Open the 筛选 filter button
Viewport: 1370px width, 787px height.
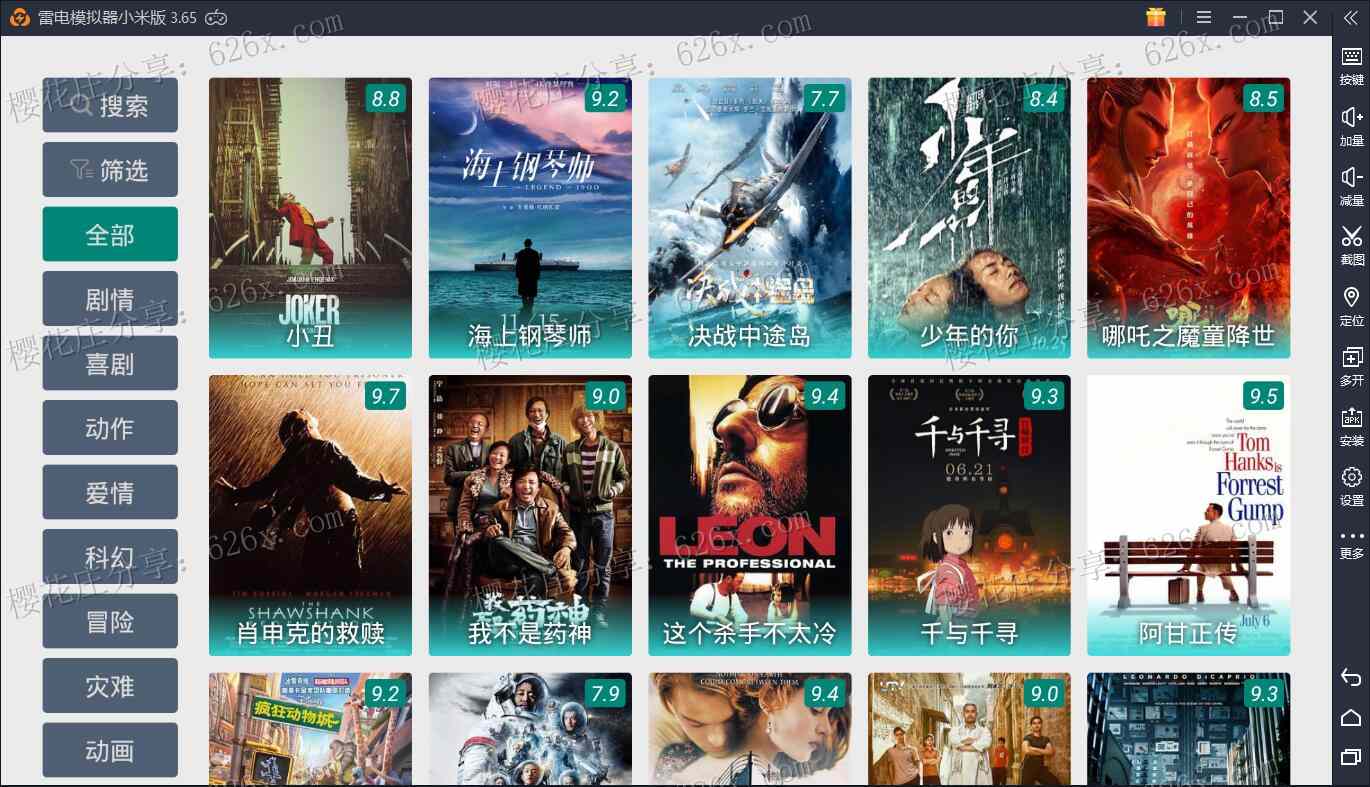[110, 170]
